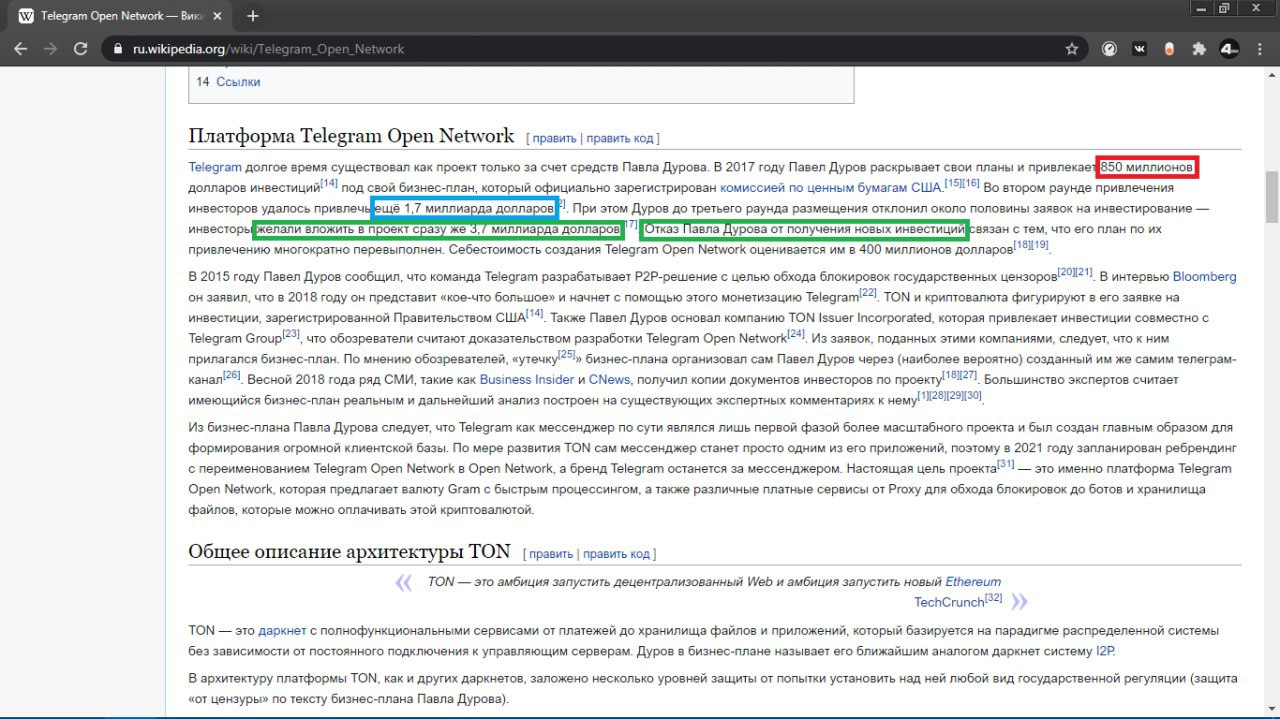Bookmark this page with the star icon

pyautogui.click(x=1072, y=48)
